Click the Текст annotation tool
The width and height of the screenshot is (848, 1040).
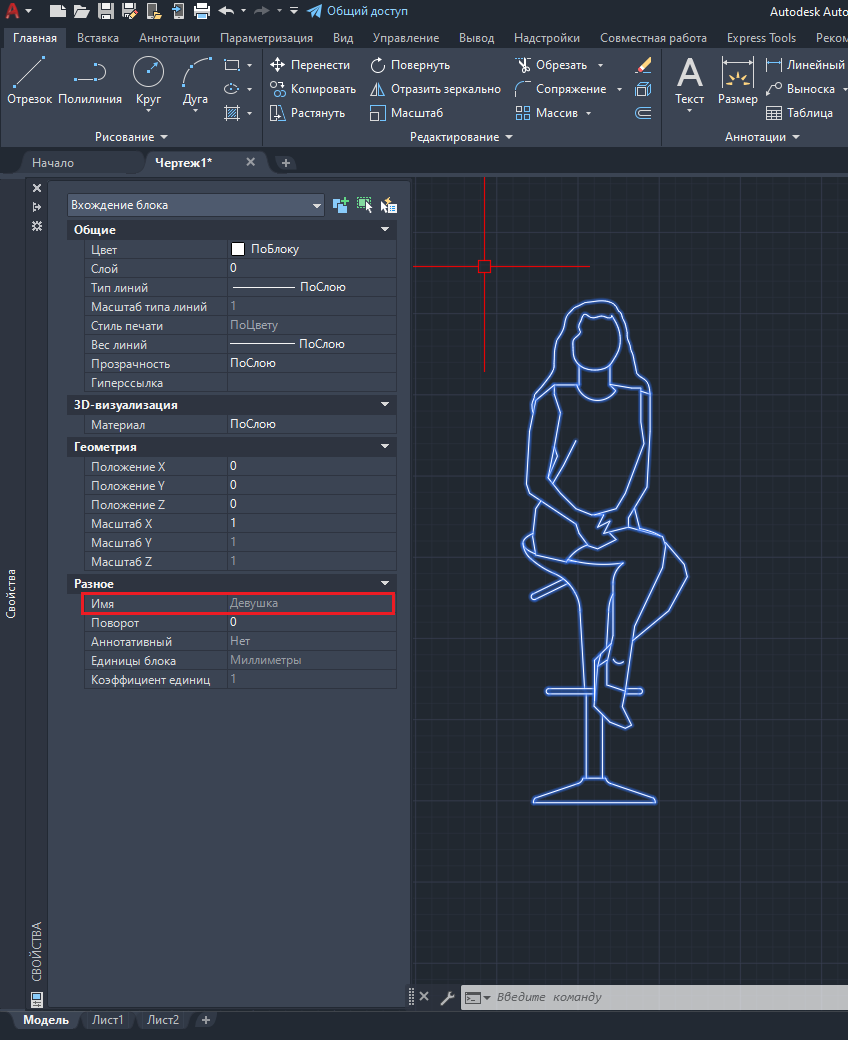click(690, 80)
